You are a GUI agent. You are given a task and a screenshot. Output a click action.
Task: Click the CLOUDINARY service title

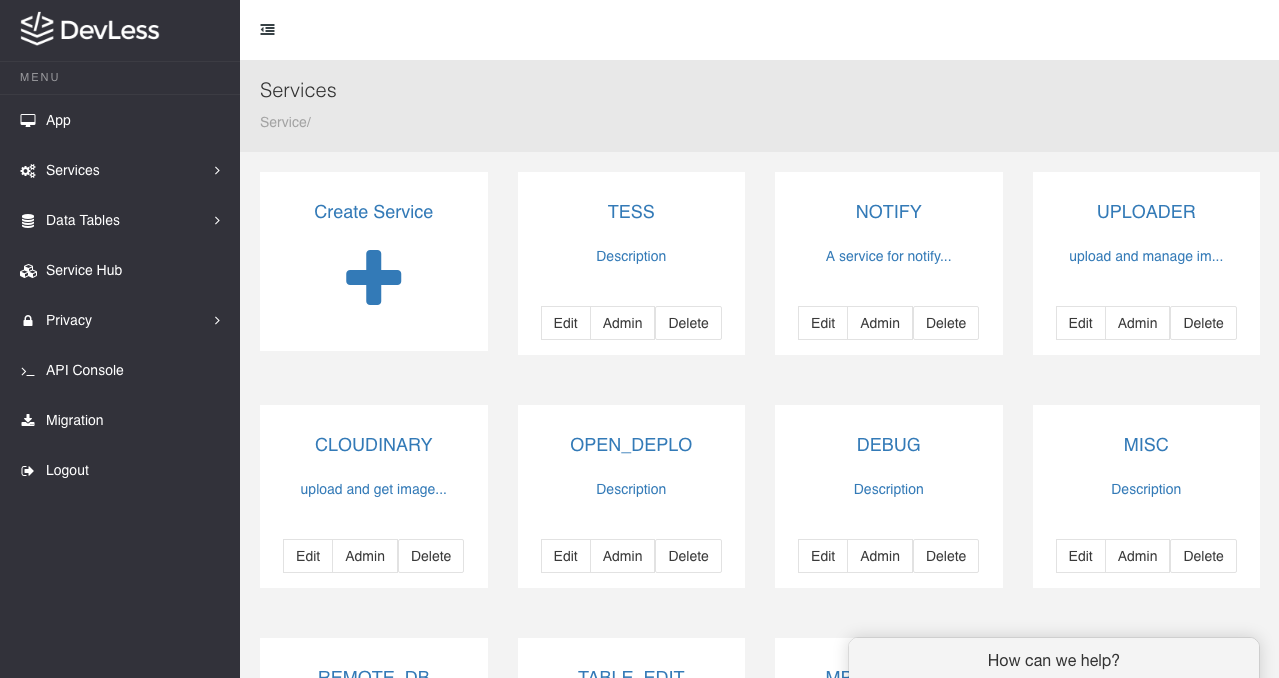coord(374,445)
